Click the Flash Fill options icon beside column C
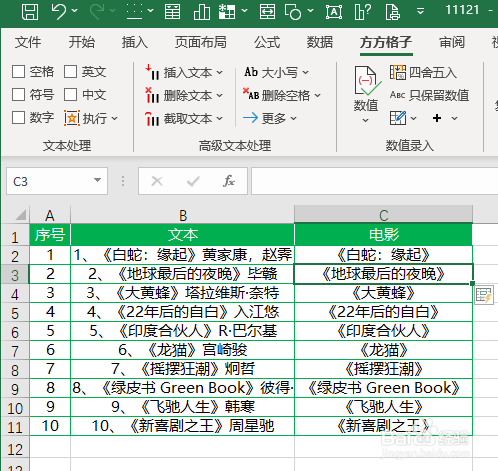Viewport: 498px width, 471px height. 484,295
